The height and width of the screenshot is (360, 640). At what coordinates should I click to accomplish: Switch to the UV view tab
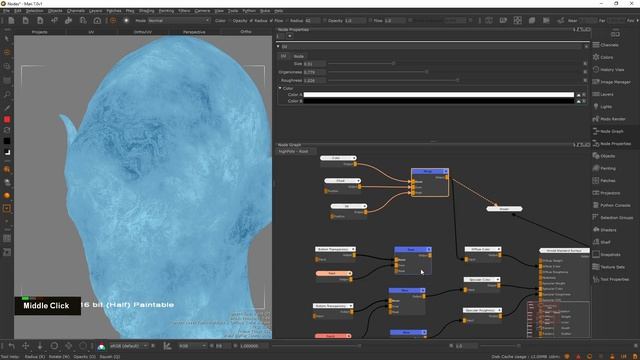[91, 32]
